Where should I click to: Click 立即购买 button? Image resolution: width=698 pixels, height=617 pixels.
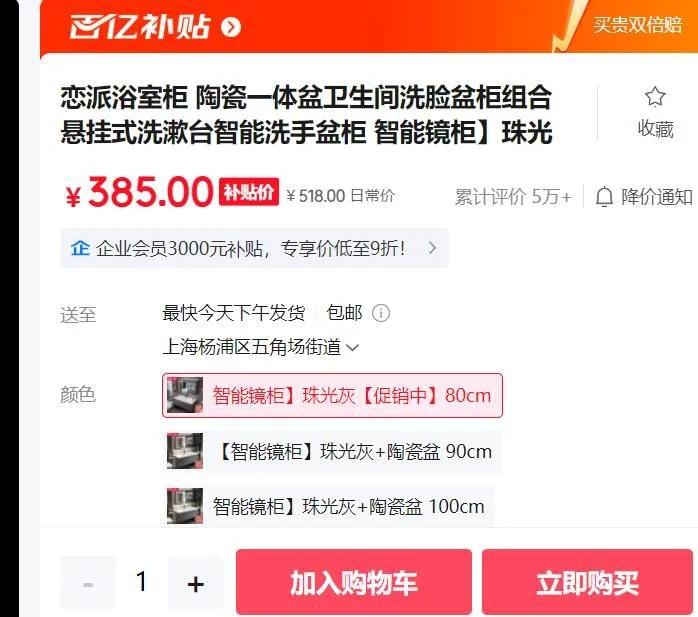tap(587, 582)
